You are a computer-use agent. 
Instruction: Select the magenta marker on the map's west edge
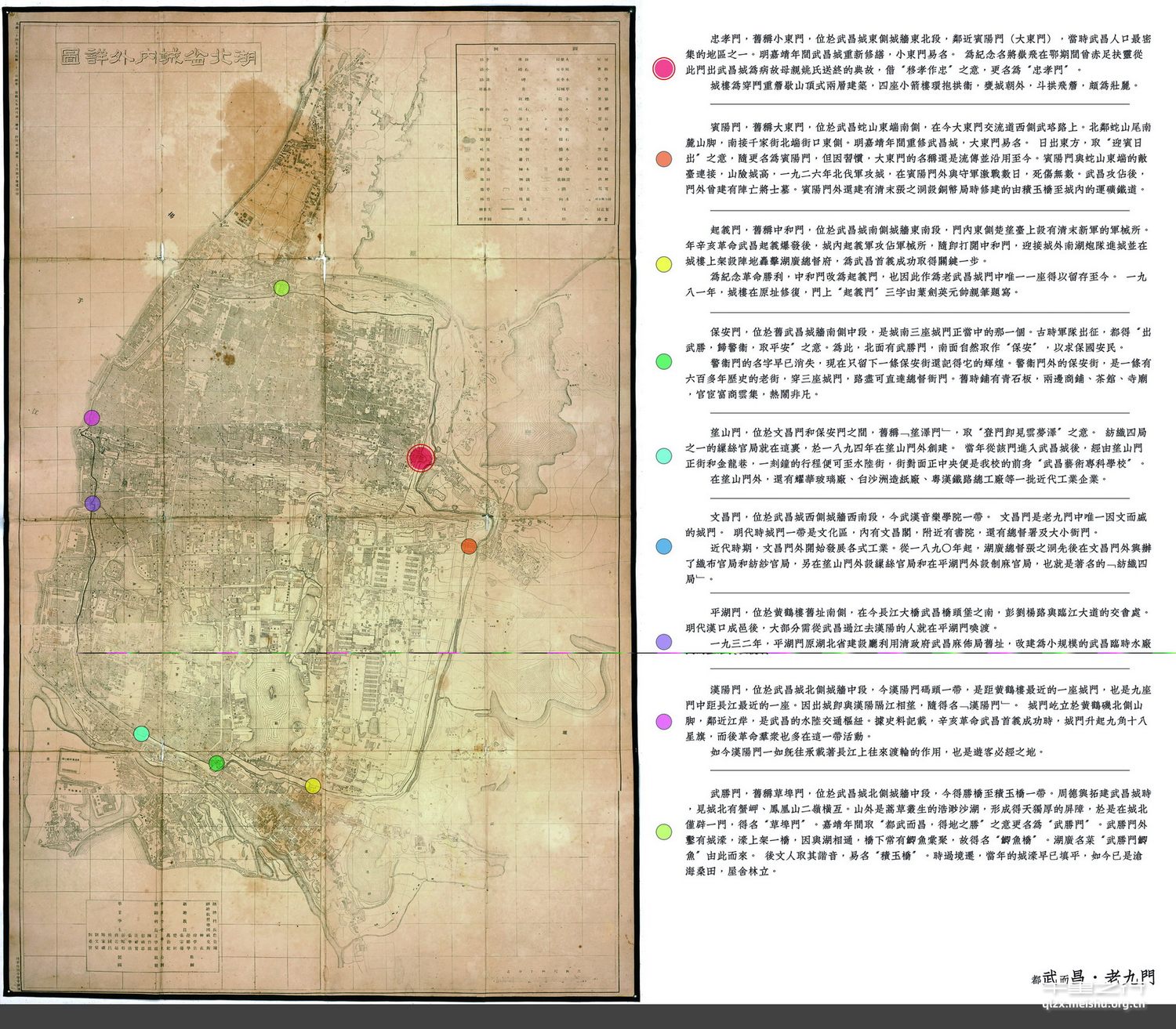pyautogui.click(x=92, y=418)
